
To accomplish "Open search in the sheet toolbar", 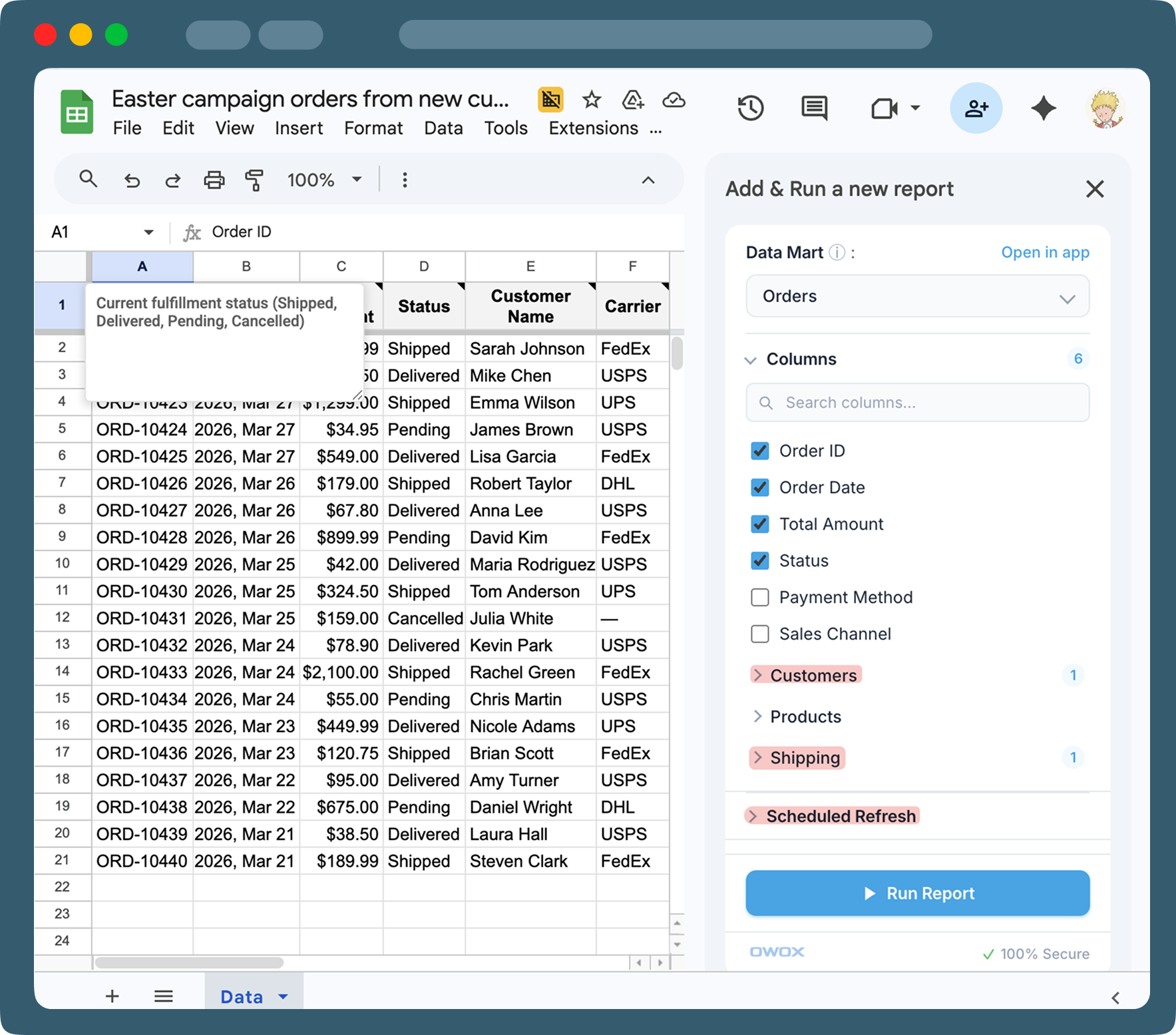I will point(89,180).
